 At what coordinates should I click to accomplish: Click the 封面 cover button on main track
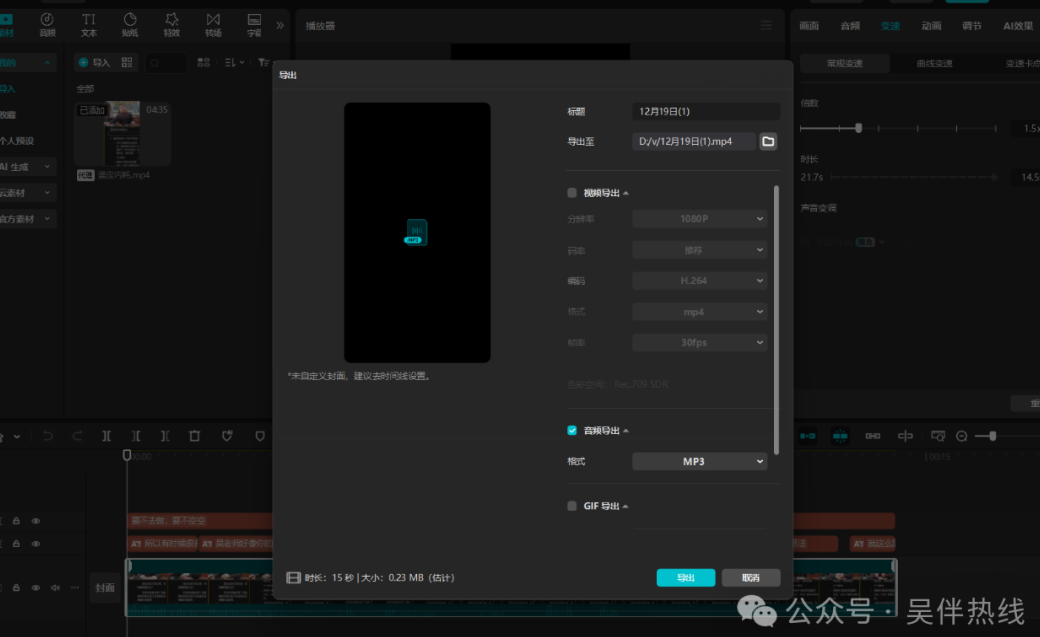coord(105,588)
